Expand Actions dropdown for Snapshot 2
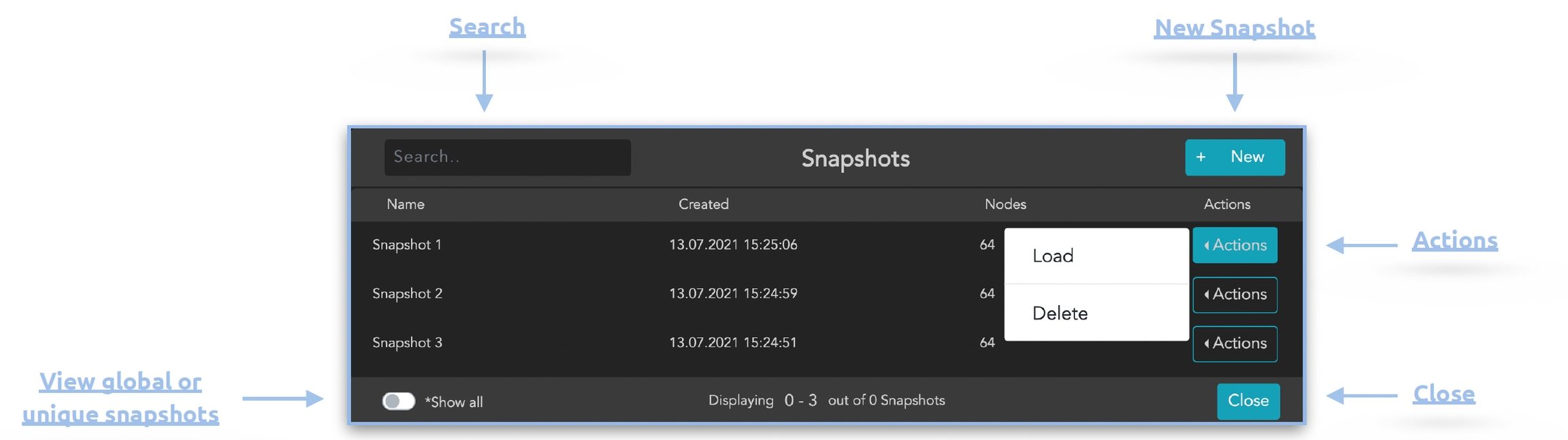1568x440 pixels. [1235, 294]
